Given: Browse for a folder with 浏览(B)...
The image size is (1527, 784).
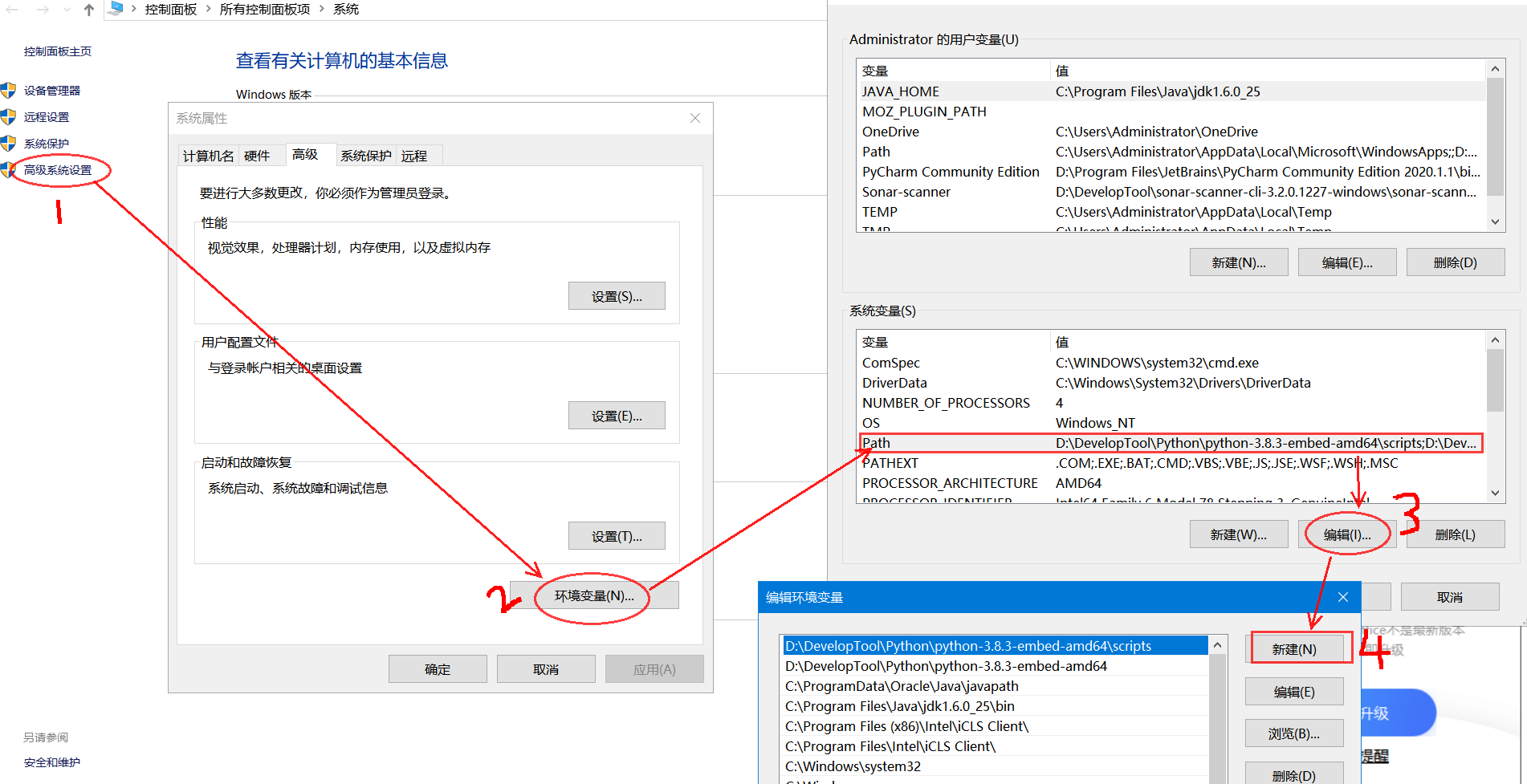Looking at the screenshot, I should pos(1294,733).
